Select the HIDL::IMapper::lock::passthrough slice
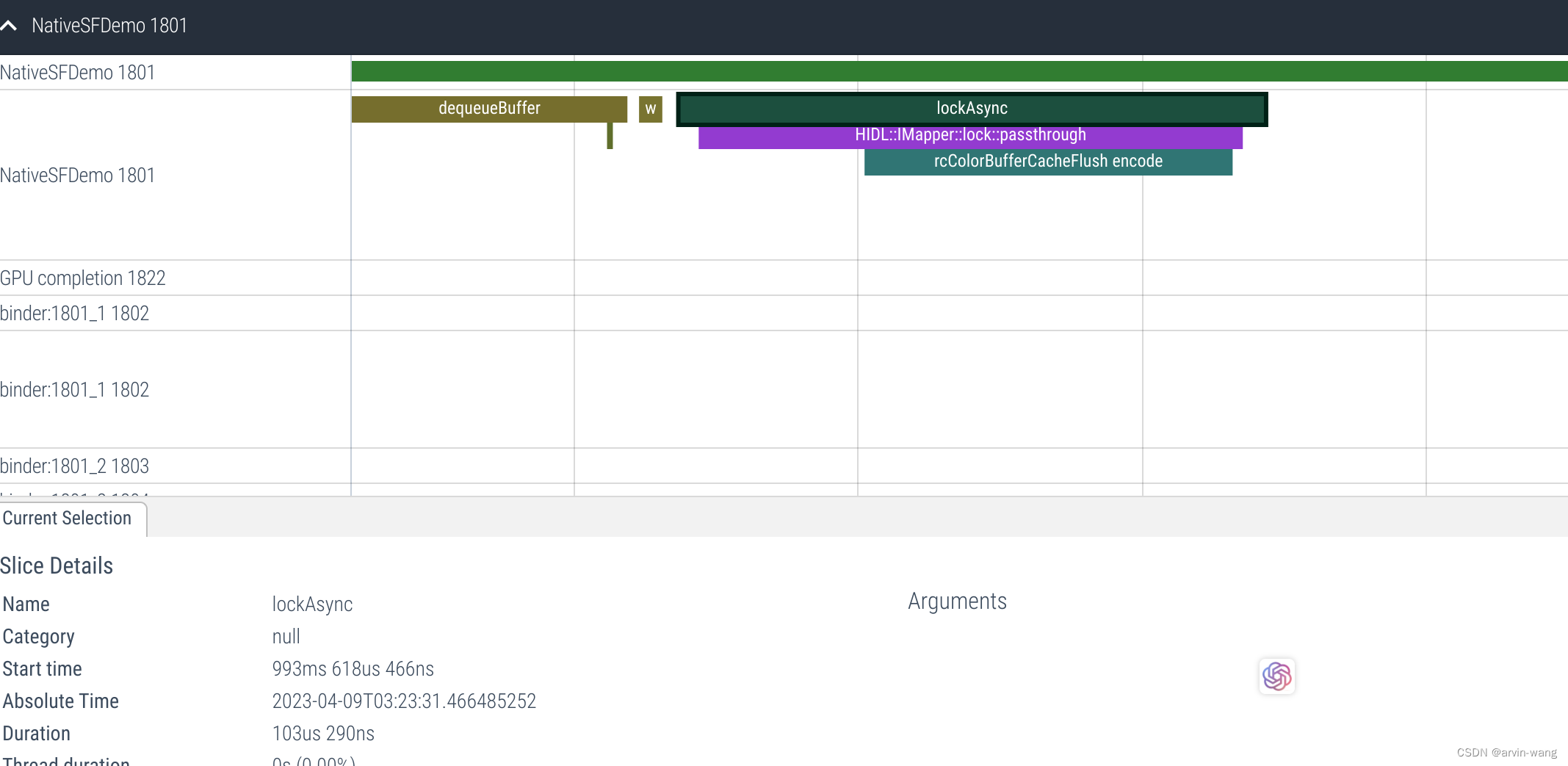The image size is (1568, 766). [x=970, y=136]
